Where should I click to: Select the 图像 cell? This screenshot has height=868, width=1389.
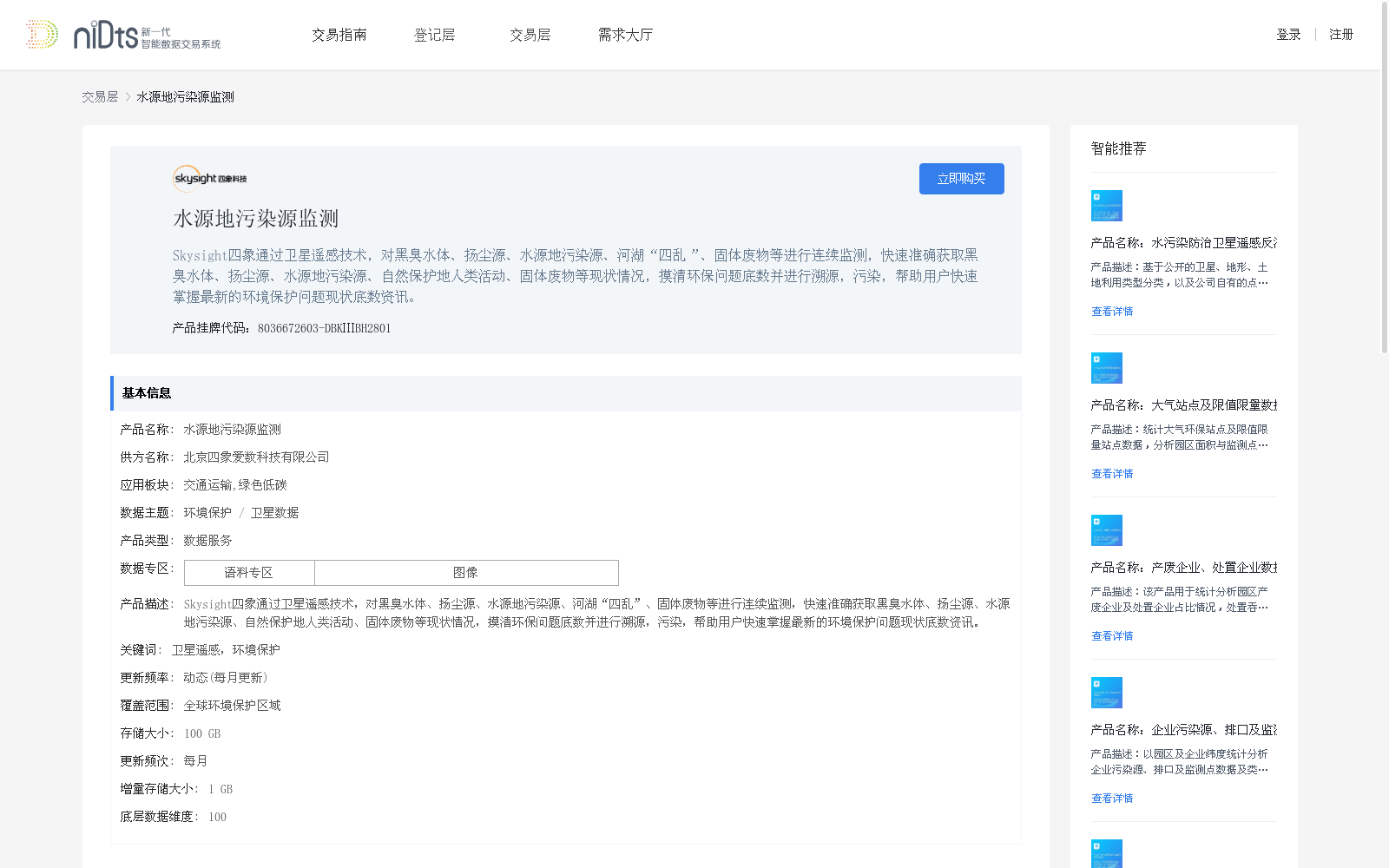466,573
